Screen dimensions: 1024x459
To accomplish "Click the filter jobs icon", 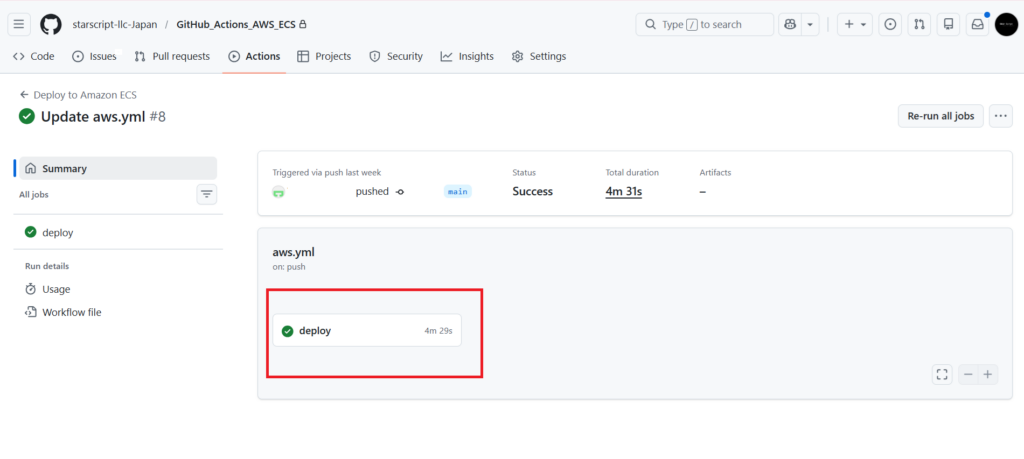I will [x=207, y=194].
